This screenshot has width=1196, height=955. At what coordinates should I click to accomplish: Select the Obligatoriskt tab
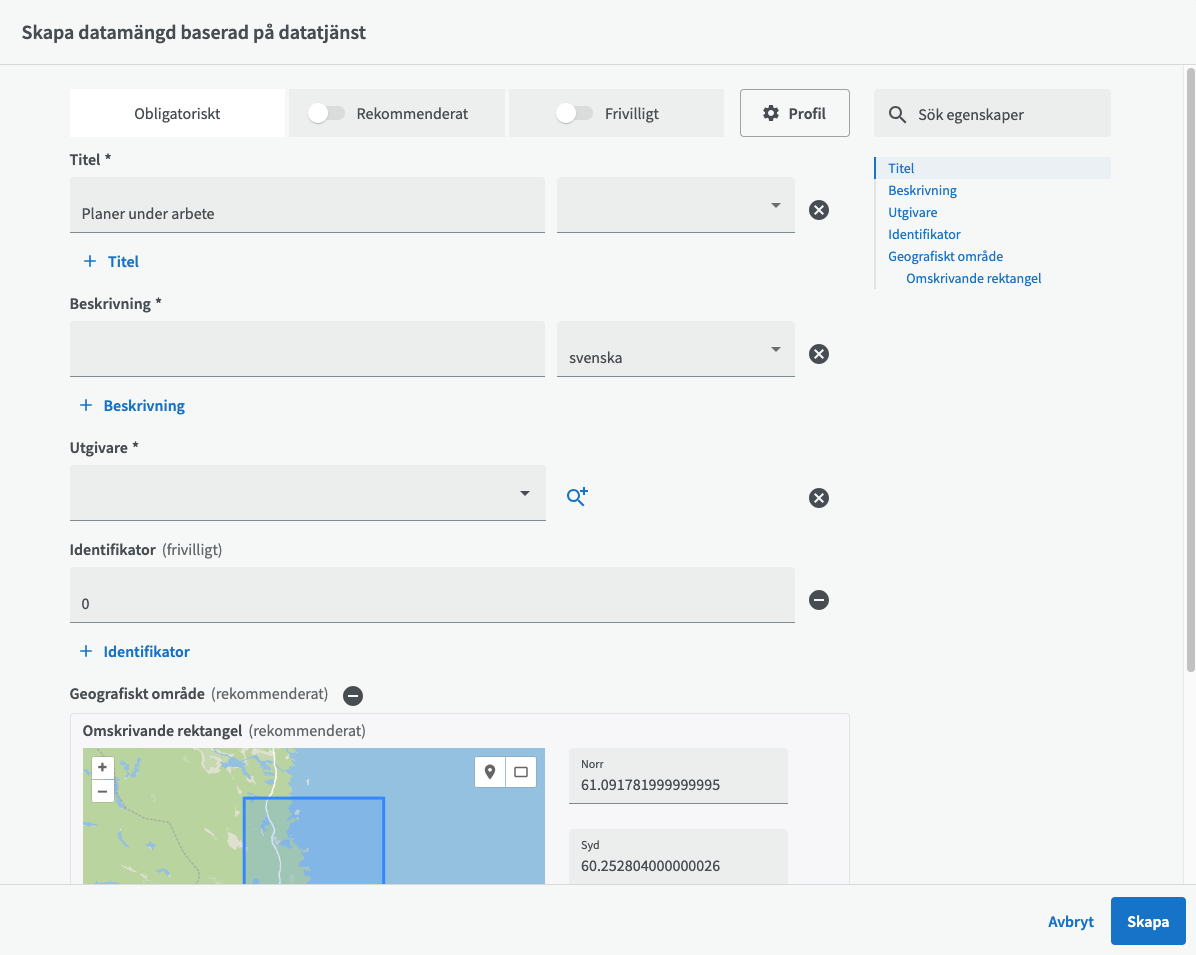177,114
